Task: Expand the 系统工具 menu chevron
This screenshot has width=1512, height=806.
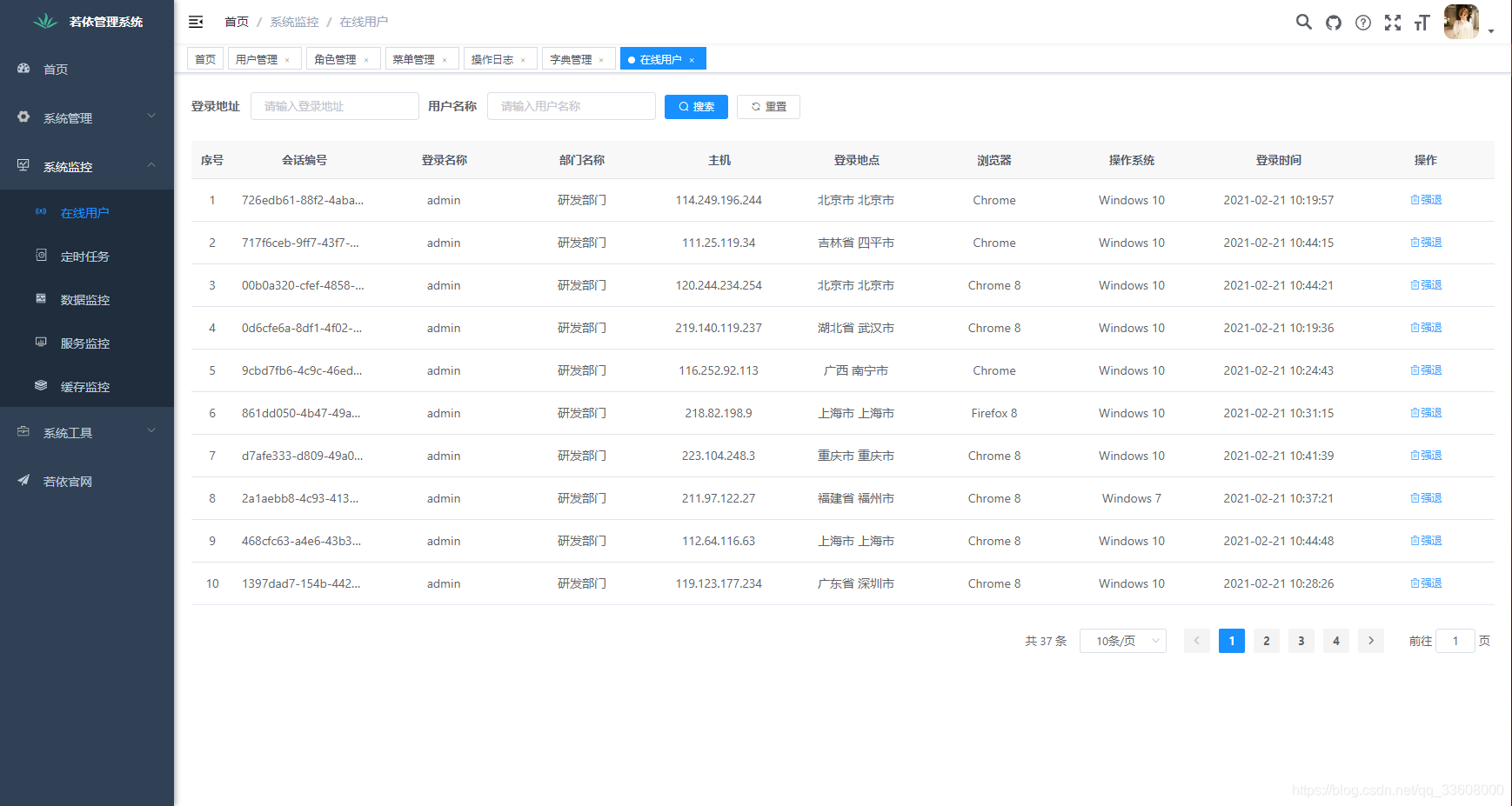Action: (151, 430)
